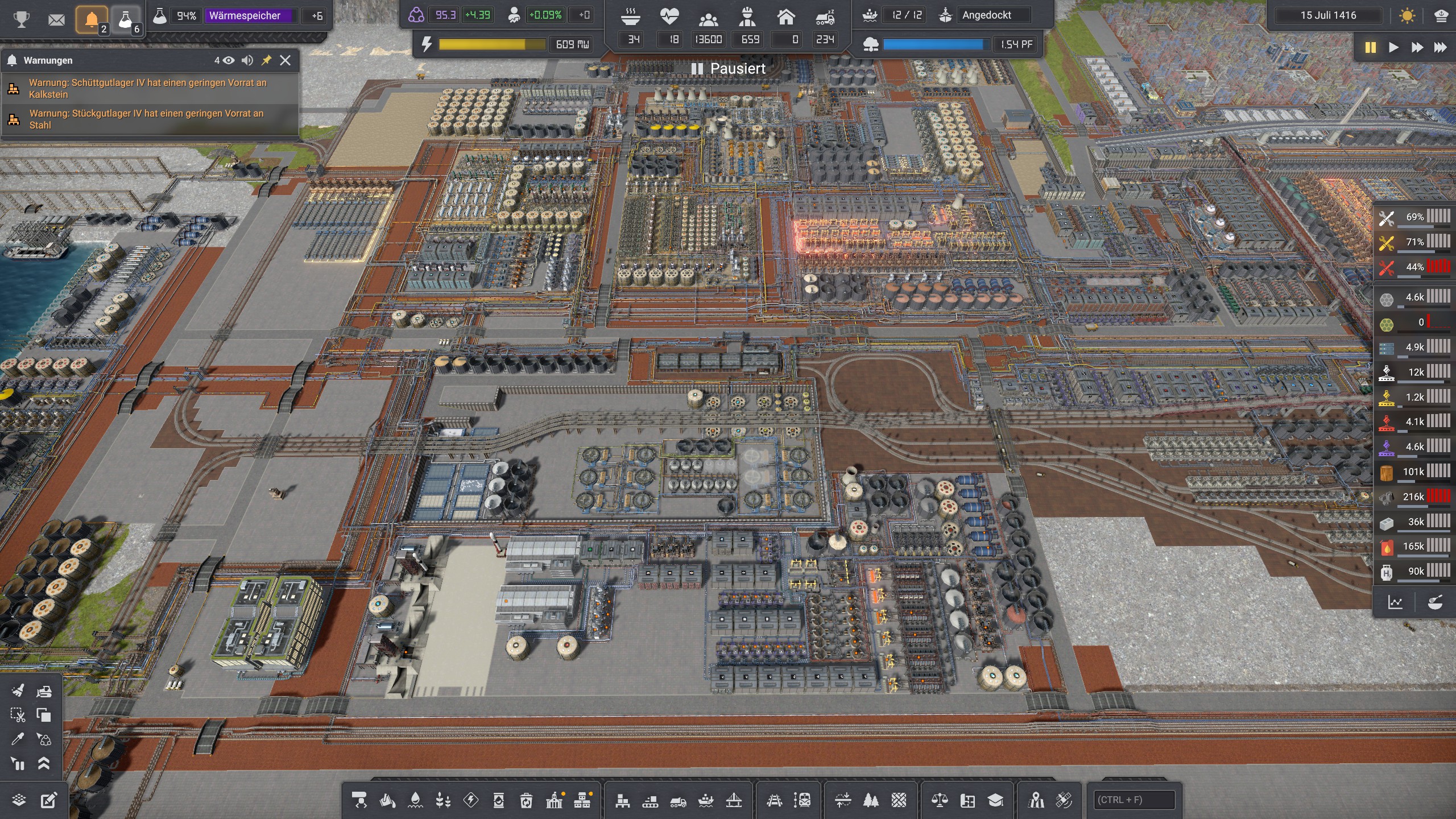Open the waste recycling build category
Image resolution: width=1456 pixels, height=819 pixels.
(526, 801)
